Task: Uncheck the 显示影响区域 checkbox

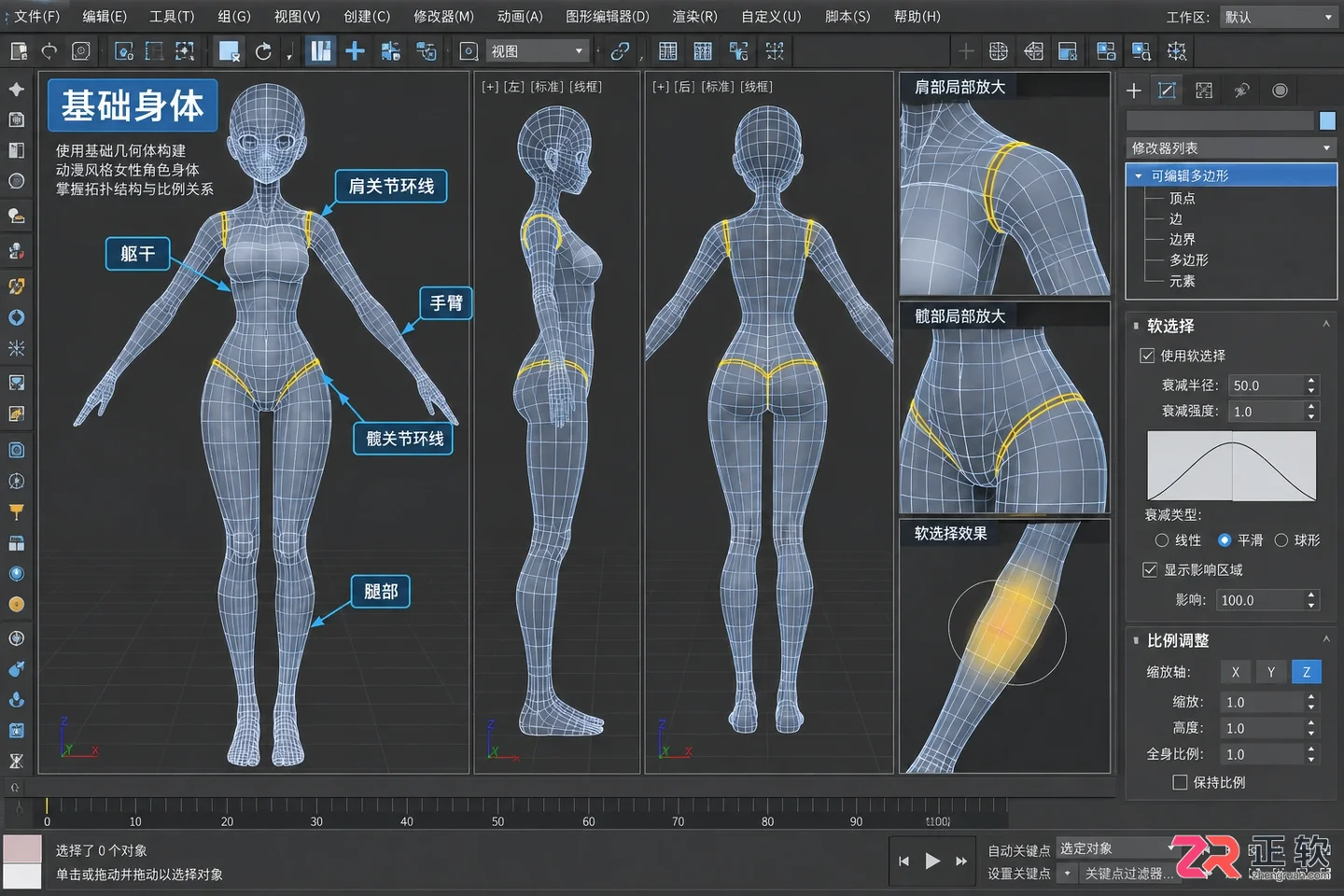Action: tap(1150, 569)
